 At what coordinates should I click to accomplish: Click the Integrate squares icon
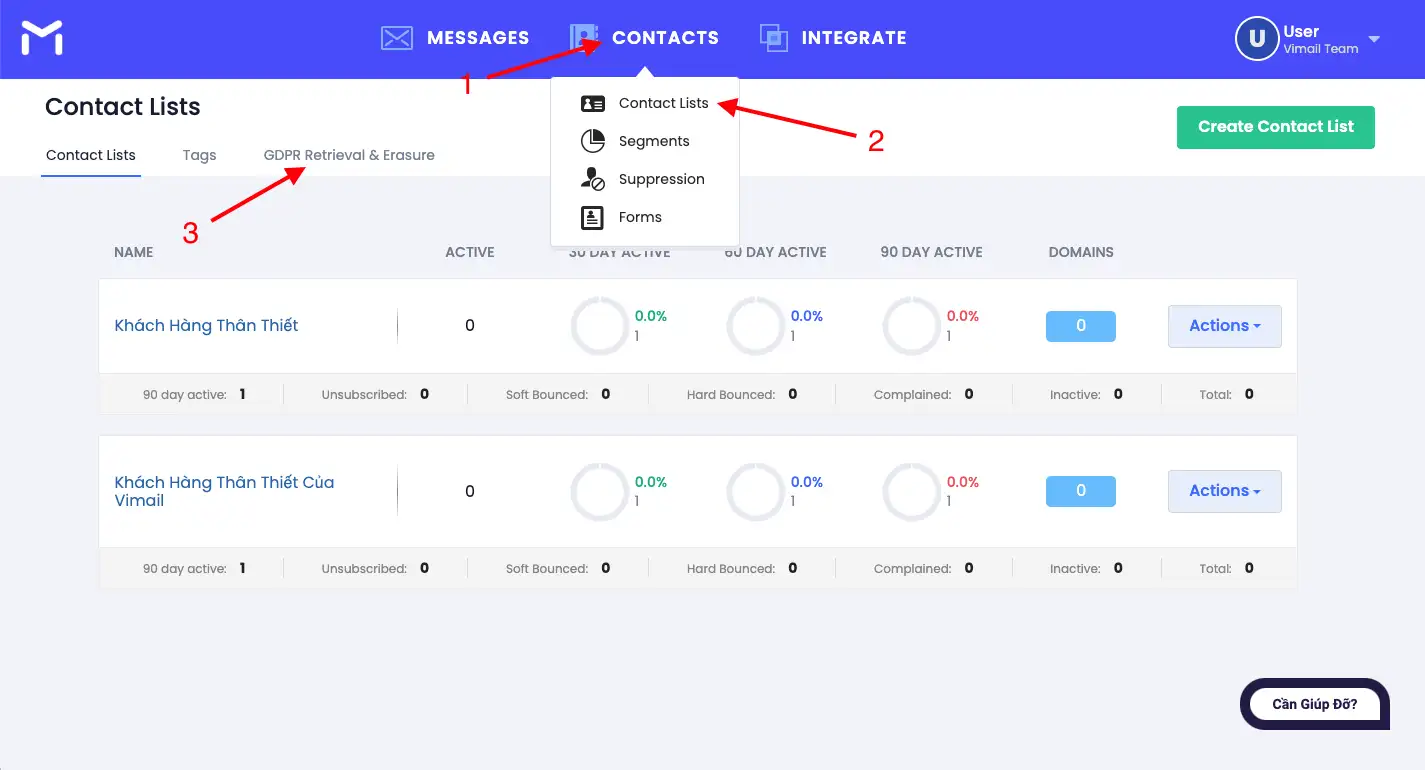coord(773,38)
